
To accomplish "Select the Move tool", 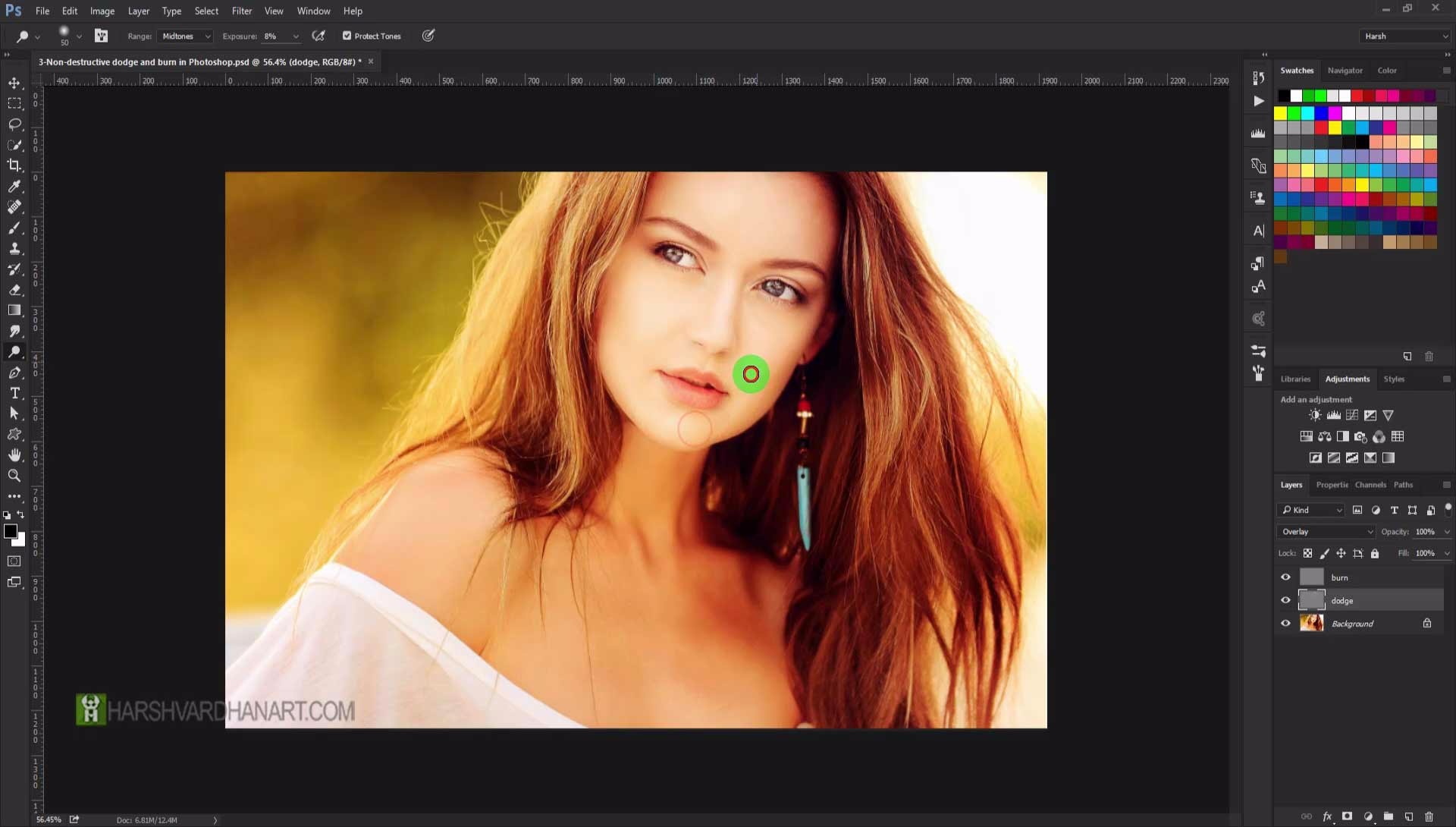I will (x=14, y=83).
